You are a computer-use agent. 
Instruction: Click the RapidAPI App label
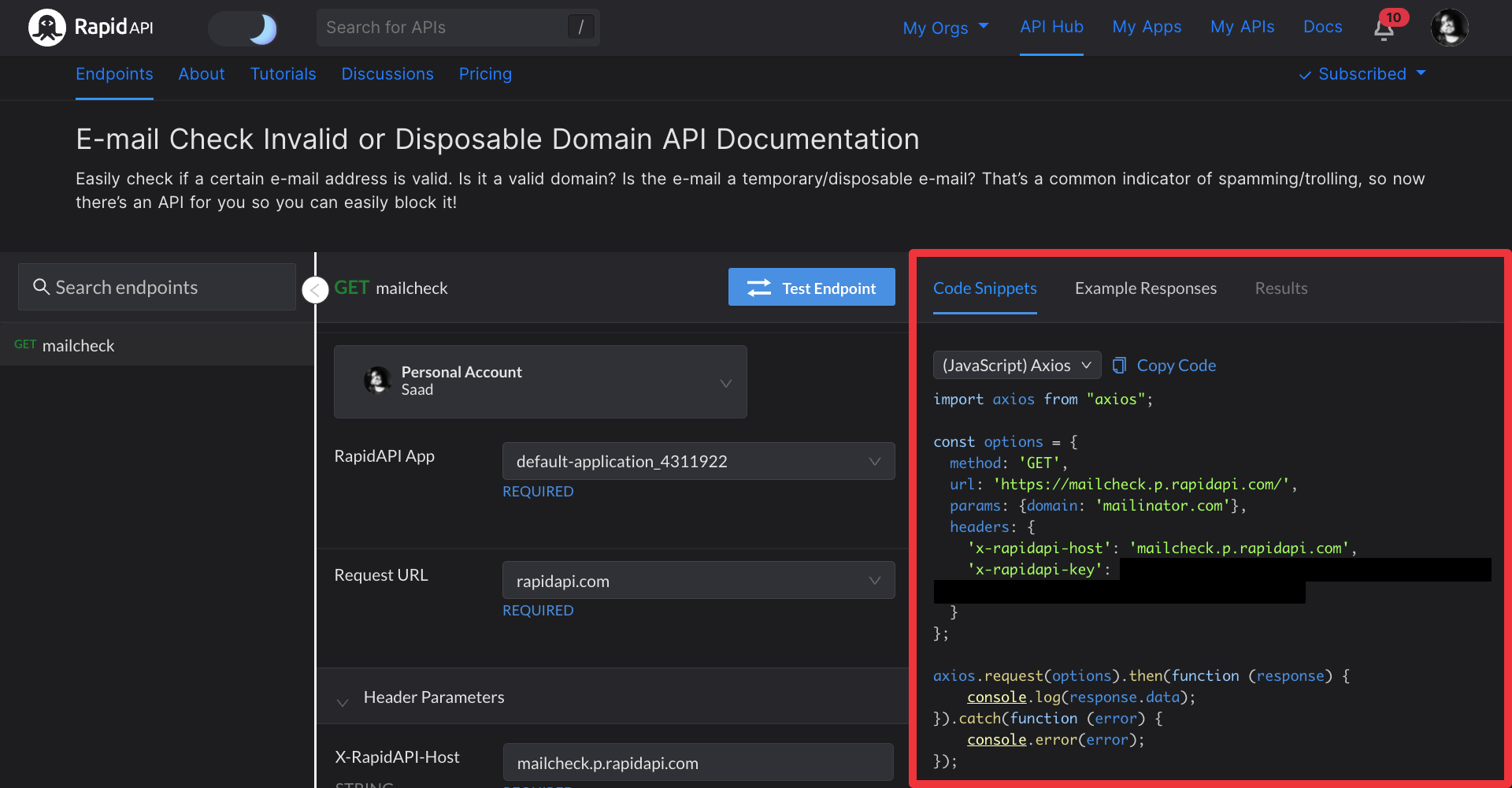point(384,456)
